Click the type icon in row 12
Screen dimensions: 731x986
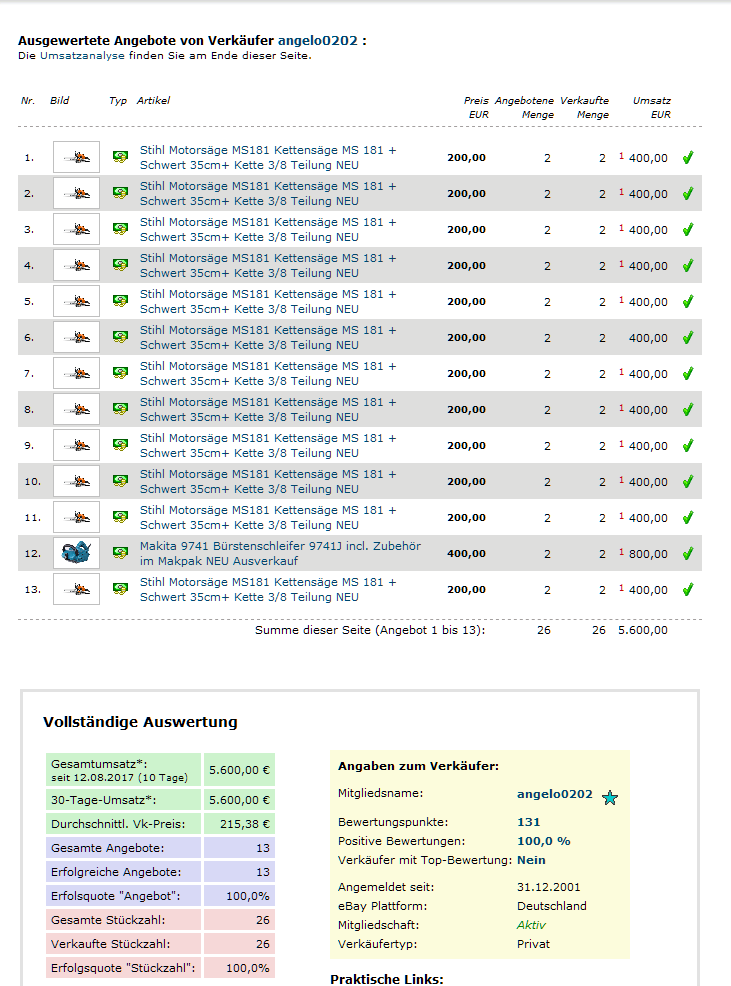120,553
